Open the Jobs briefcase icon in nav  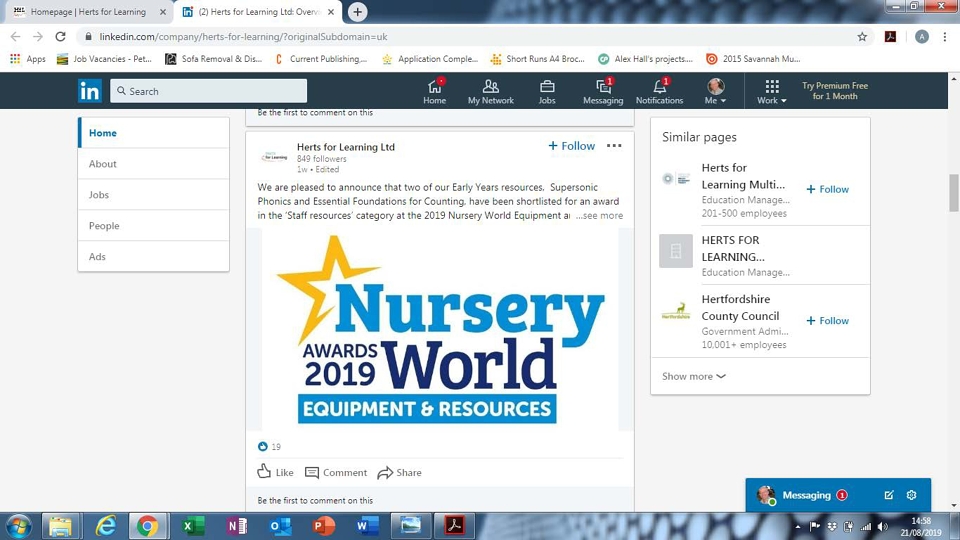pyautogui.click(x=547, y=91)
